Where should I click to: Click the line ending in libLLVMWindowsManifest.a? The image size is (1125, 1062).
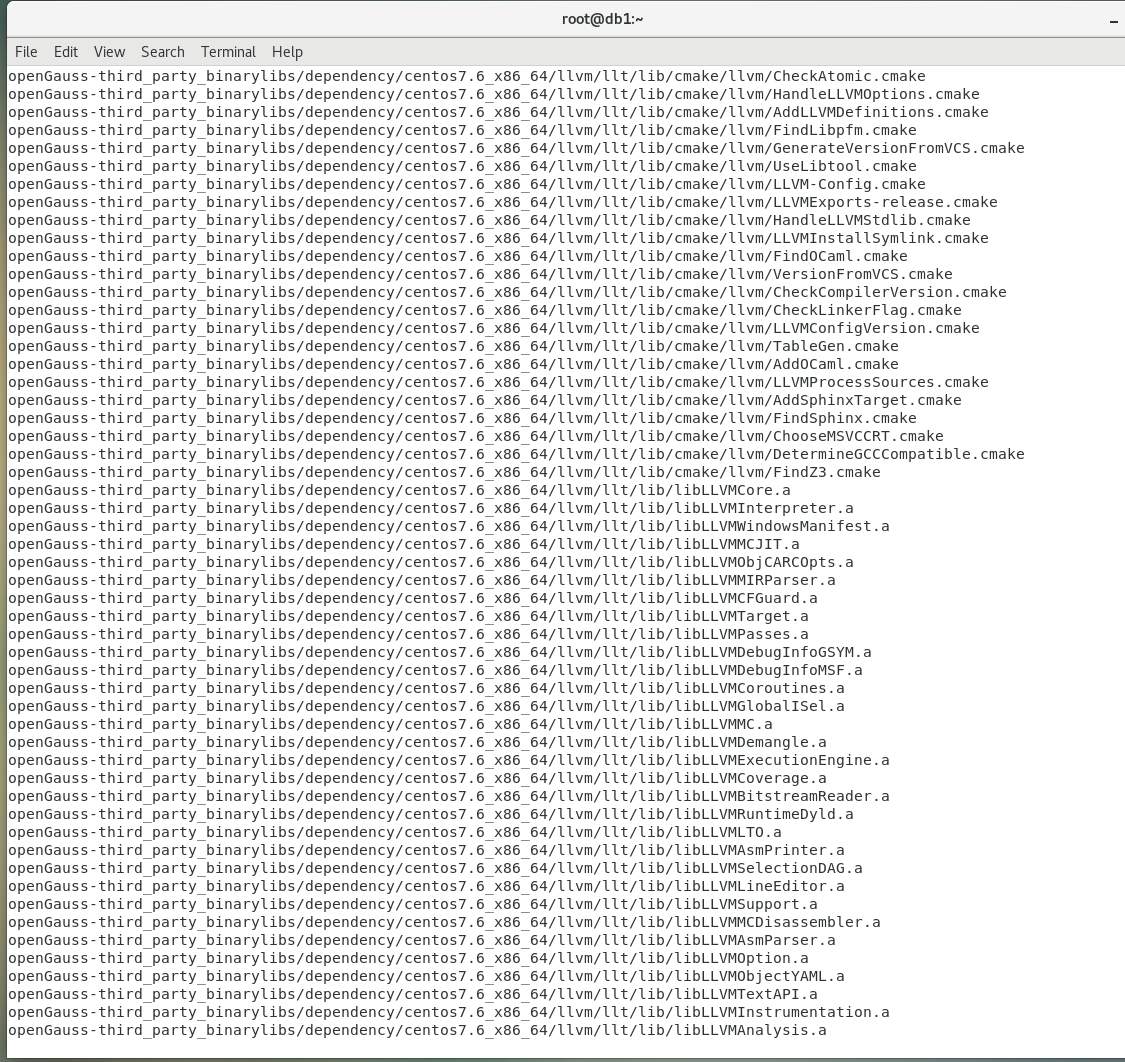pos(448,526)
